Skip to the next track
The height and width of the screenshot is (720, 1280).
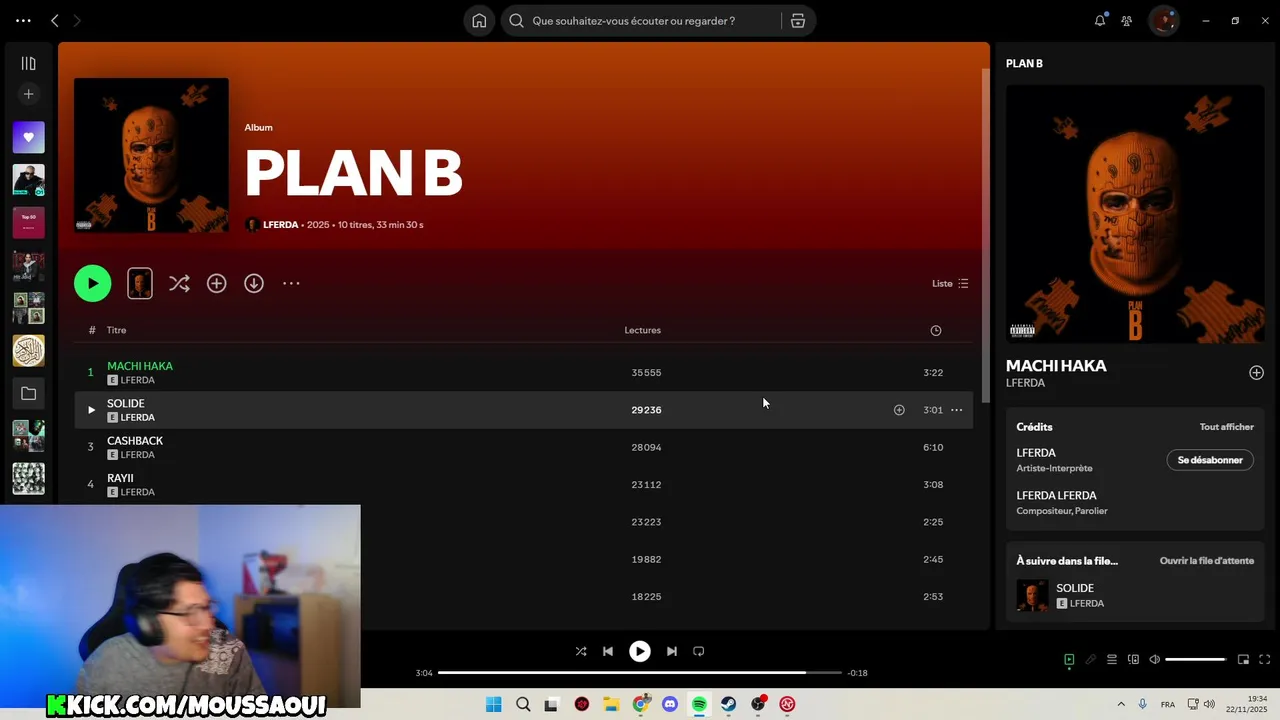pos(672,651)
